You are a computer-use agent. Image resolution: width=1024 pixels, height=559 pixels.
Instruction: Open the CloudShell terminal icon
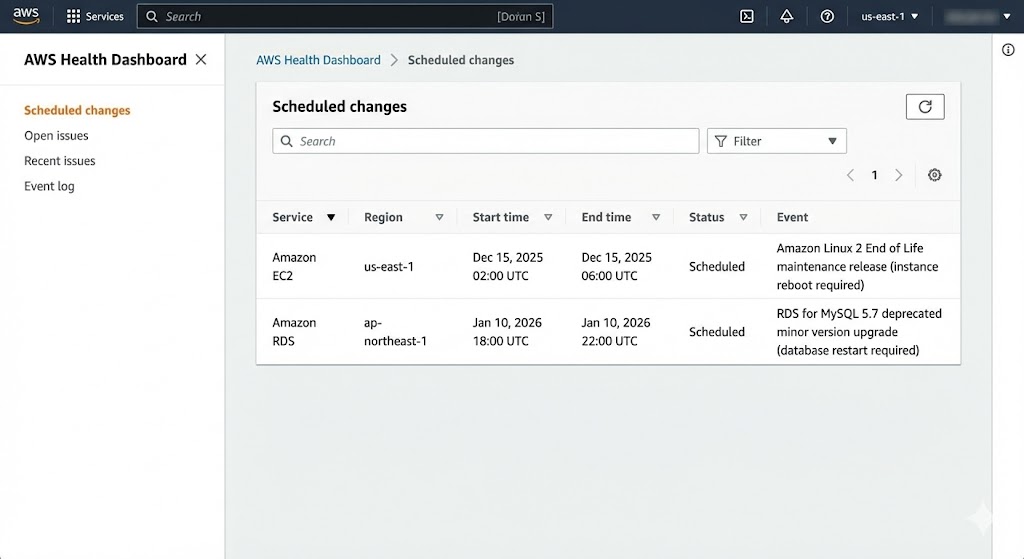point(746,16)
